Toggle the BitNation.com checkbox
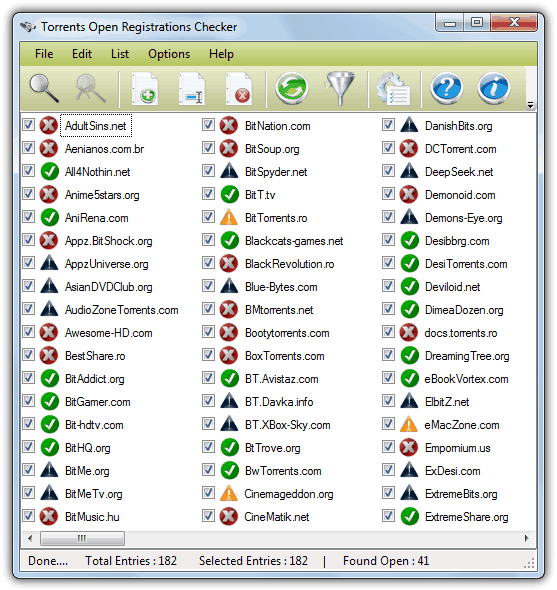557x590 pixels. tap(208, 125)
